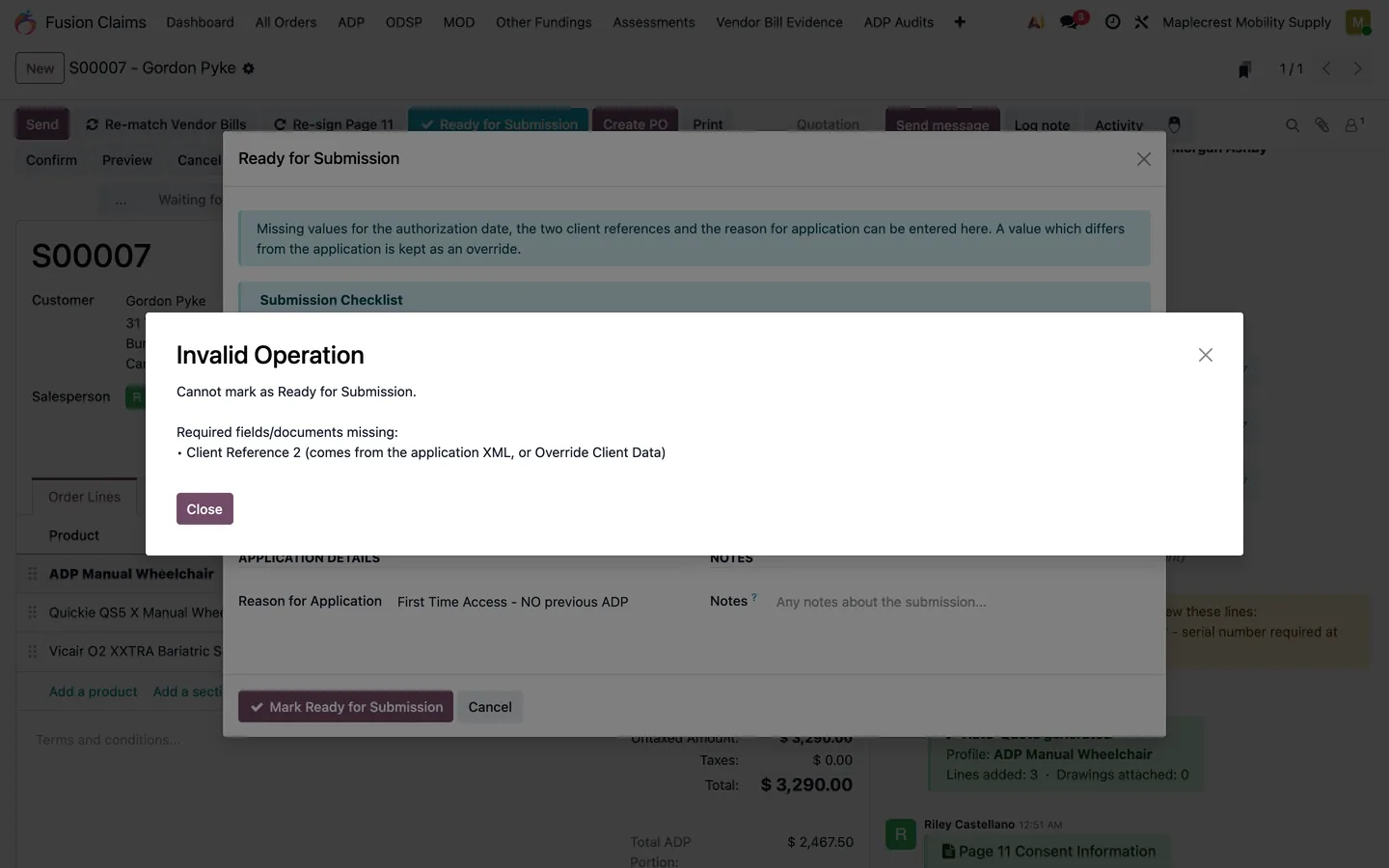Open the AI assistant icon
This screenshot has height=868, width=1389.
[x=1036, y=22]
